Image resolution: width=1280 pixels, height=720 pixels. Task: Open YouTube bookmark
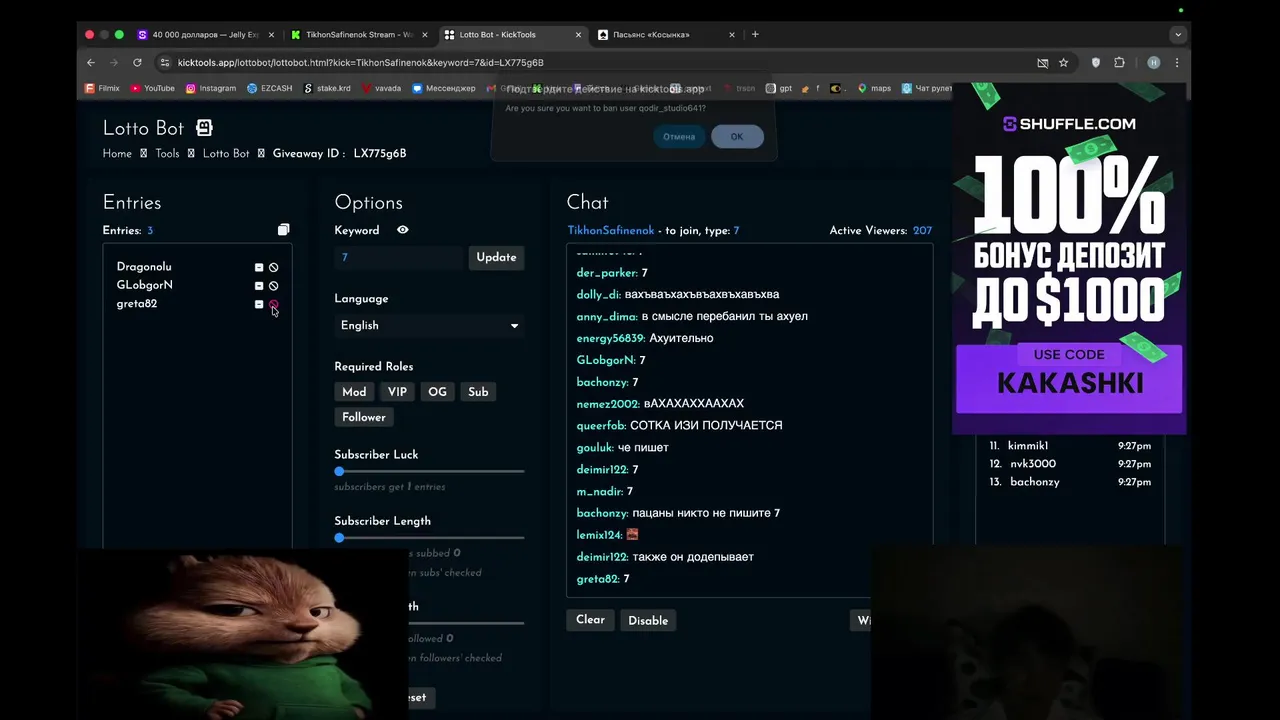point(152,88)
